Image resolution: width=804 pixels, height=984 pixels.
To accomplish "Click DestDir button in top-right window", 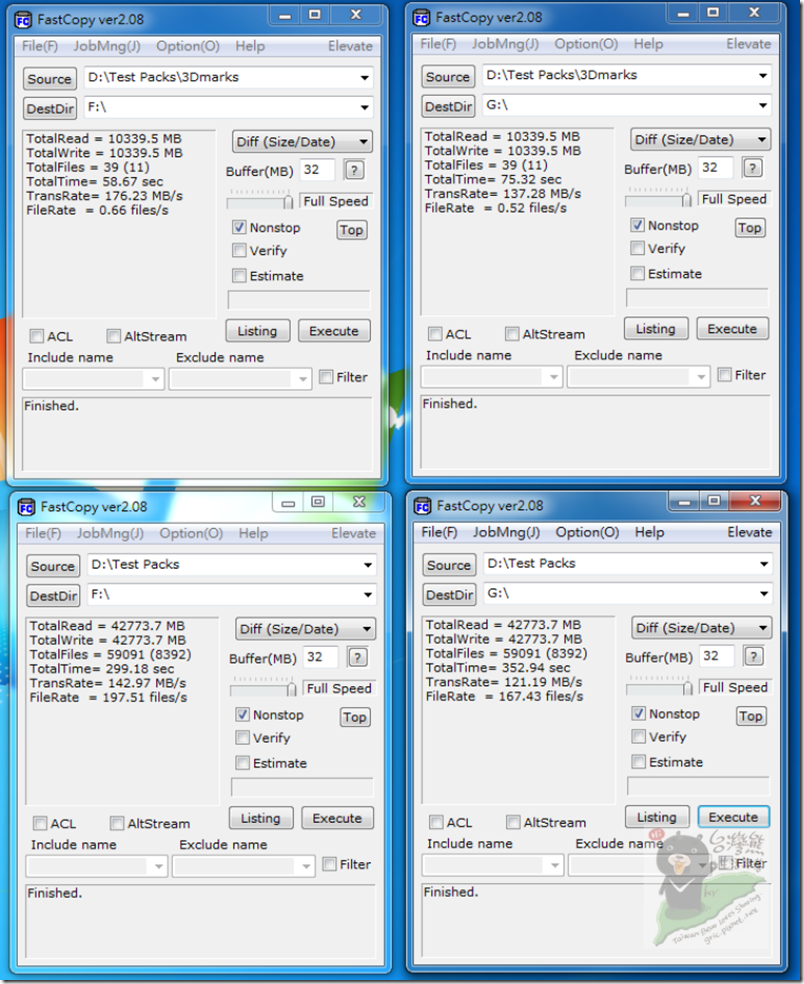I will pos(448,107).
